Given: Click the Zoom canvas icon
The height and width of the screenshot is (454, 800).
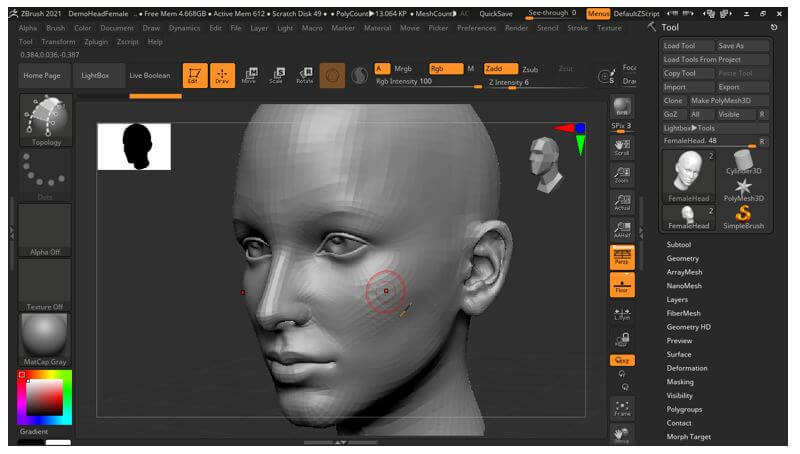Looking at the screenshot, I should [x=622, y=174].
